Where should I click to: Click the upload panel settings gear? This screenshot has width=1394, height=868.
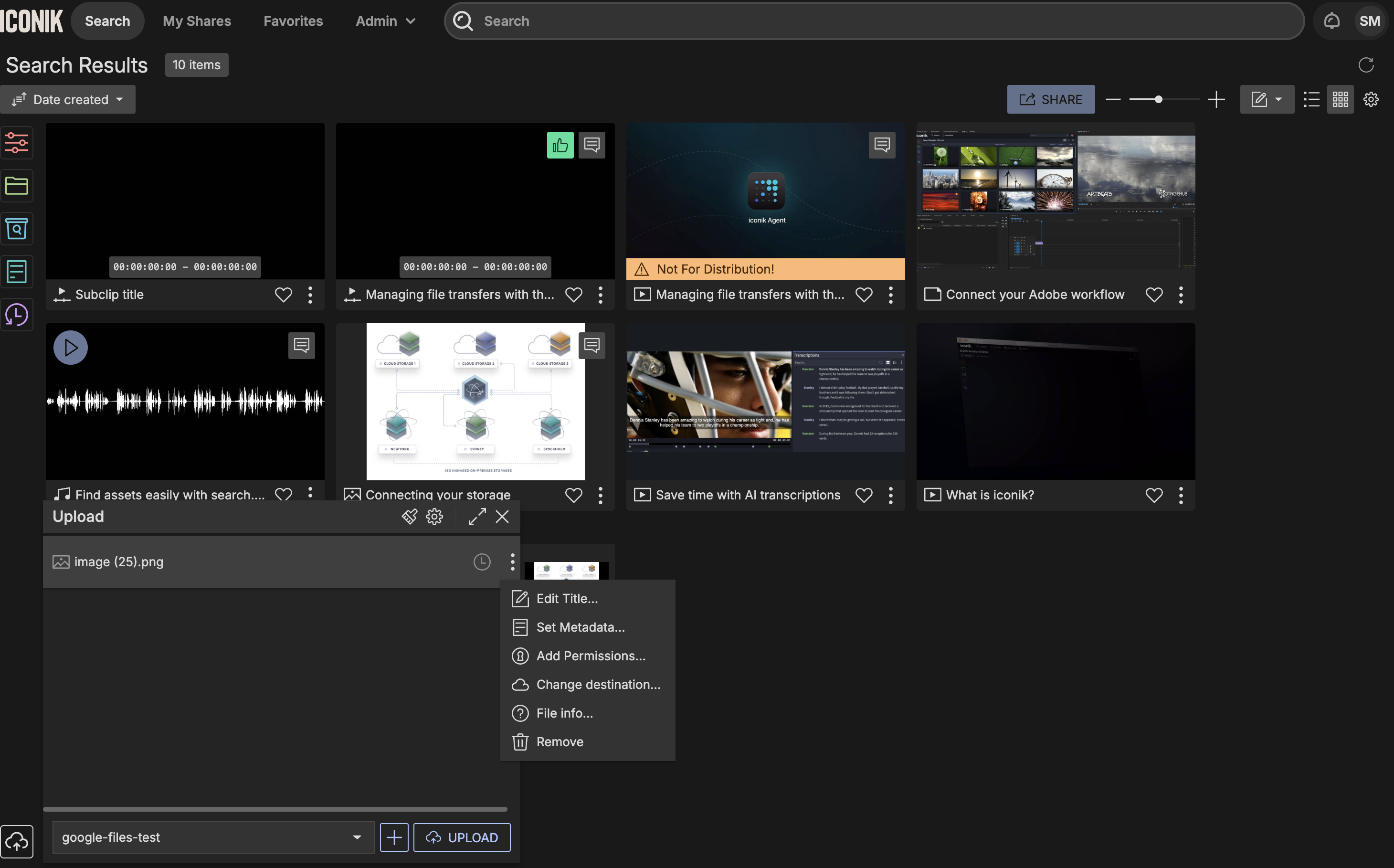pos(434,517)
